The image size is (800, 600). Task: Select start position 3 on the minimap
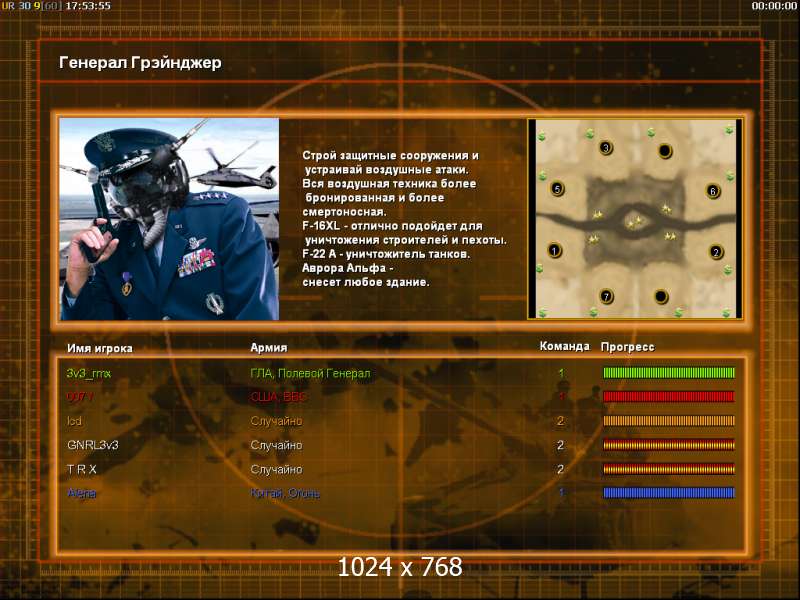pyautogui.click(x=606, y=148)
